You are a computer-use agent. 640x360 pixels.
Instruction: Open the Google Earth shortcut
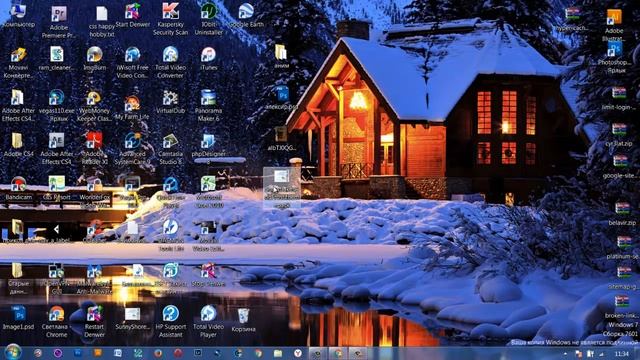pos(246,16)
